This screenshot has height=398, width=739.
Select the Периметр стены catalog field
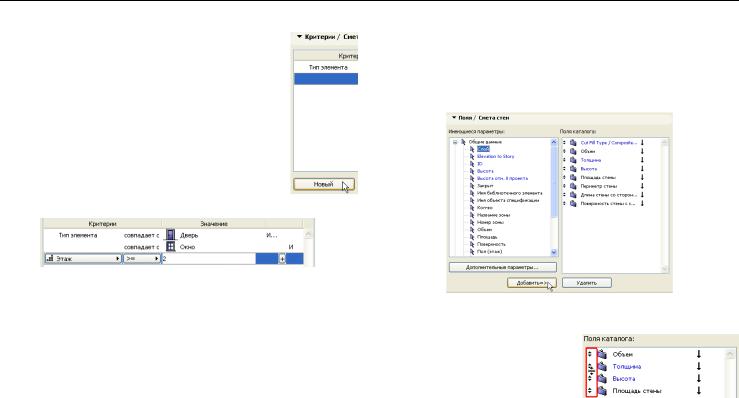pyautogui.click(x=599, y=186)
